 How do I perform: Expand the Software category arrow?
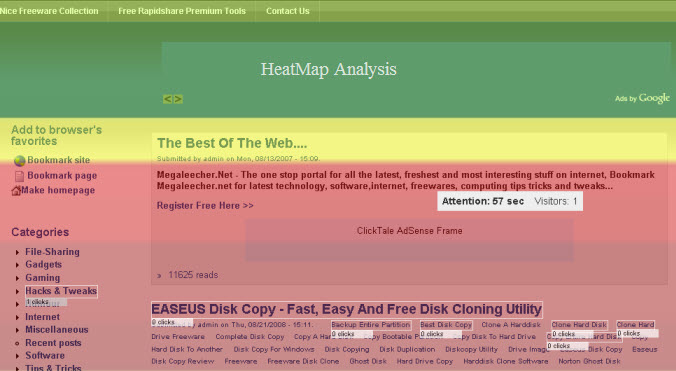click(17, 356)
